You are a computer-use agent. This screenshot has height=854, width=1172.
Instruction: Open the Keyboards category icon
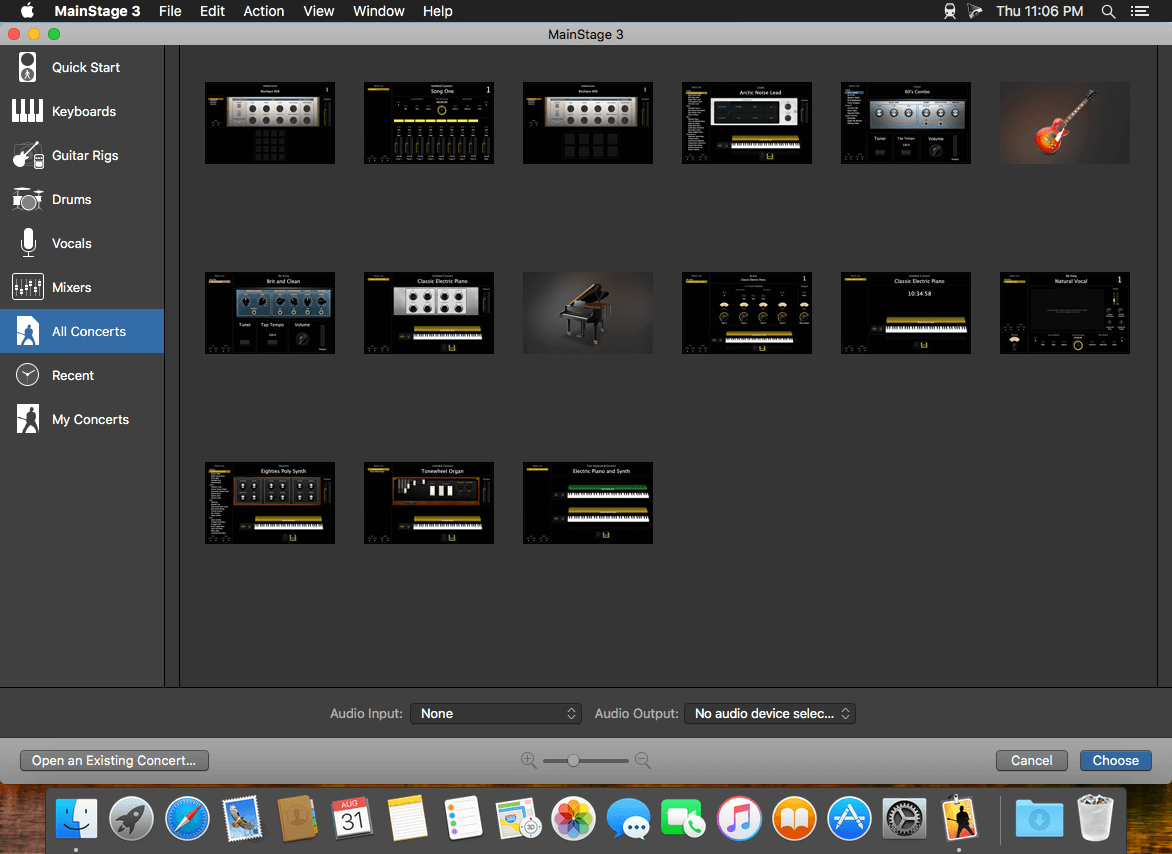28,112
